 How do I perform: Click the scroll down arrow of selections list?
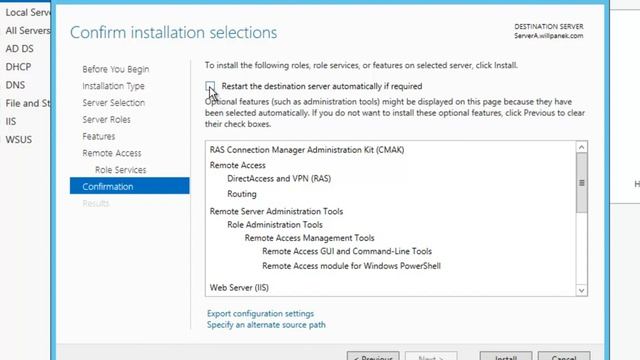coord(582,291)
